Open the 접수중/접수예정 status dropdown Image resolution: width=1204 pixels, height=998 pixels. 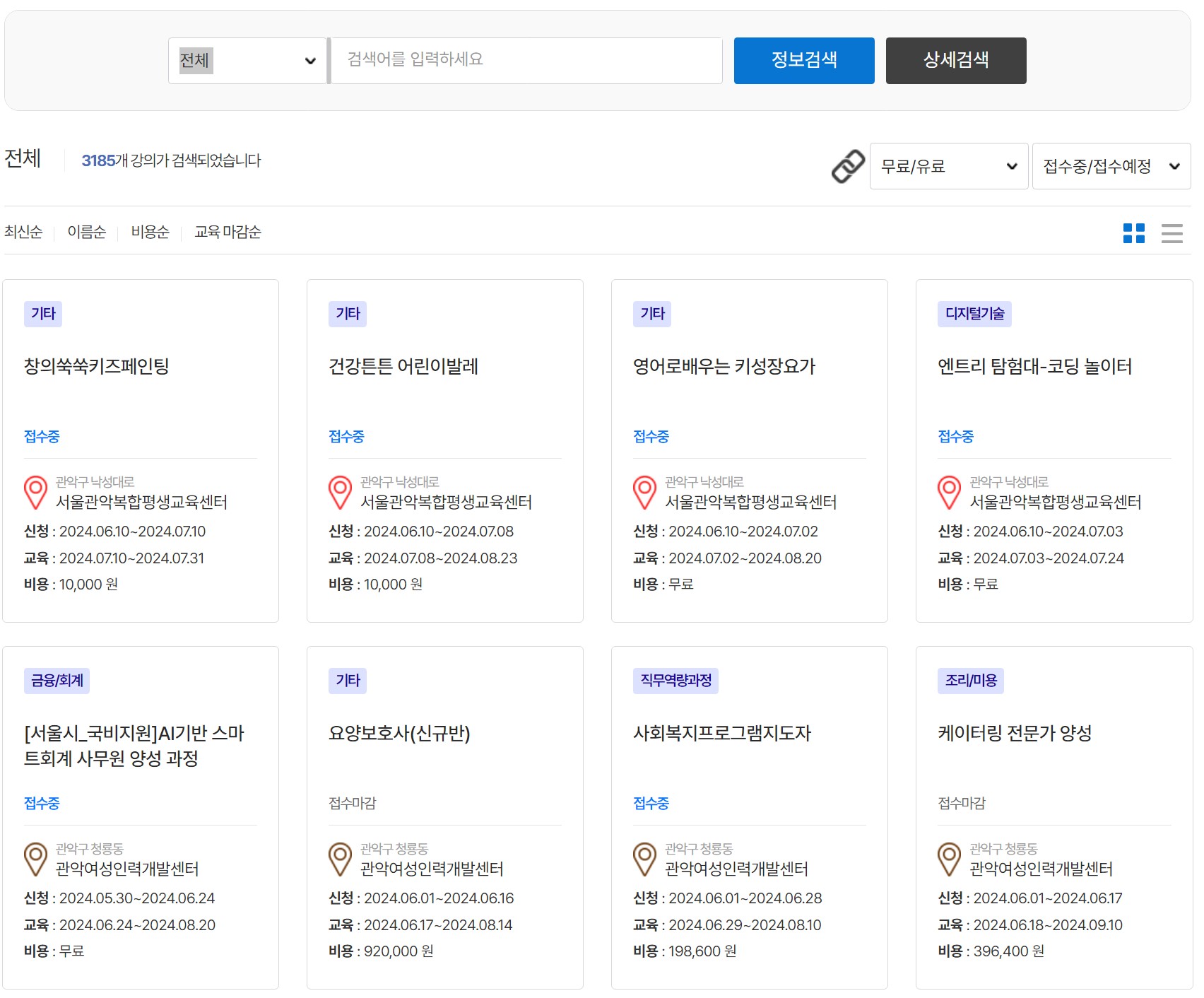pyautogui.click(x=1111, y=165)
